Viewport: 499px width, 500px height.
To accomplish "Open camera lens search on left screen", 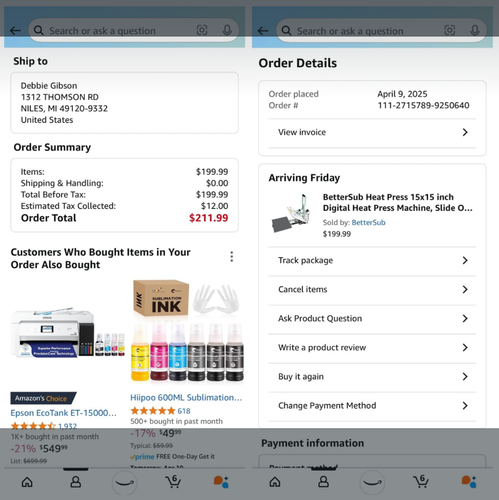I will [202, 30].
